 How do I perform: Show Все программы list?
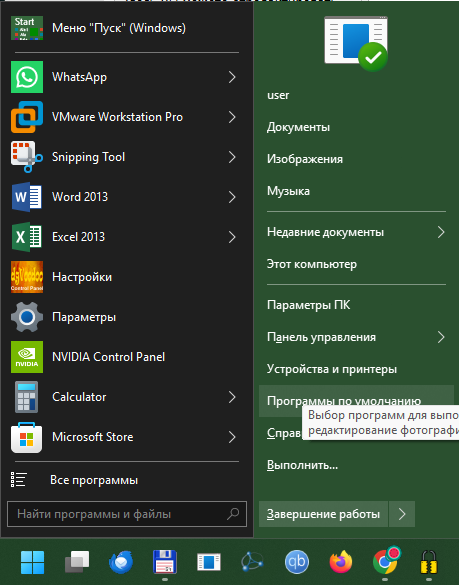tap(94, 480)
